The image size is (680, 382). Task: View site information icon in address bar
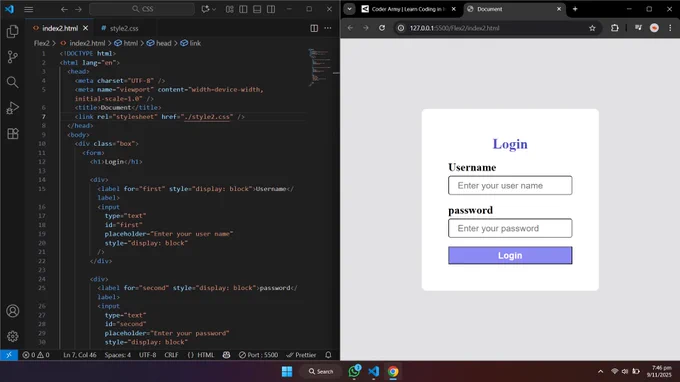[401, 28]
